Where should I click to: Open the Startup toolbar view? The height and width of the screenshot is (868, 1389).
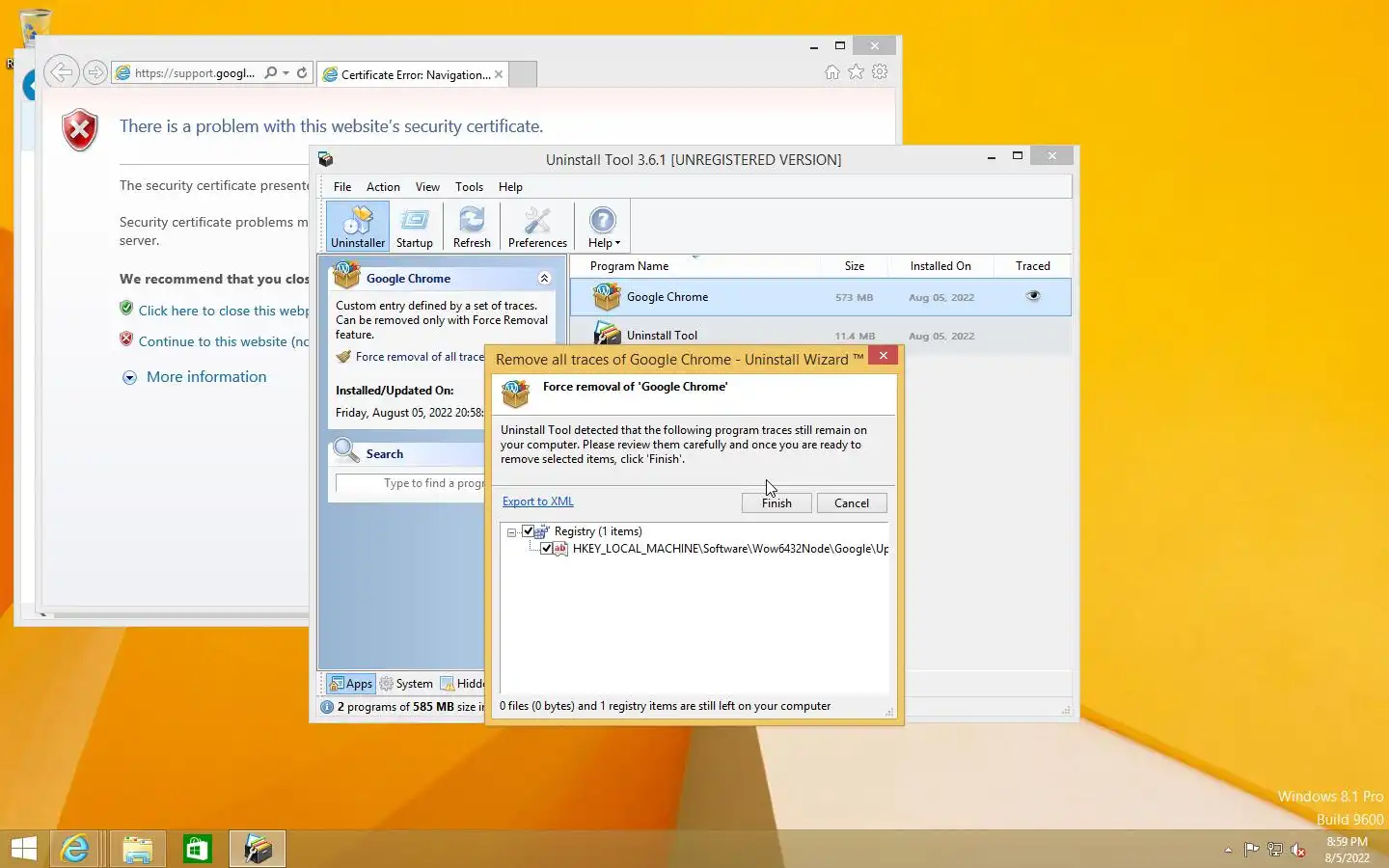[x=415, y=227]
